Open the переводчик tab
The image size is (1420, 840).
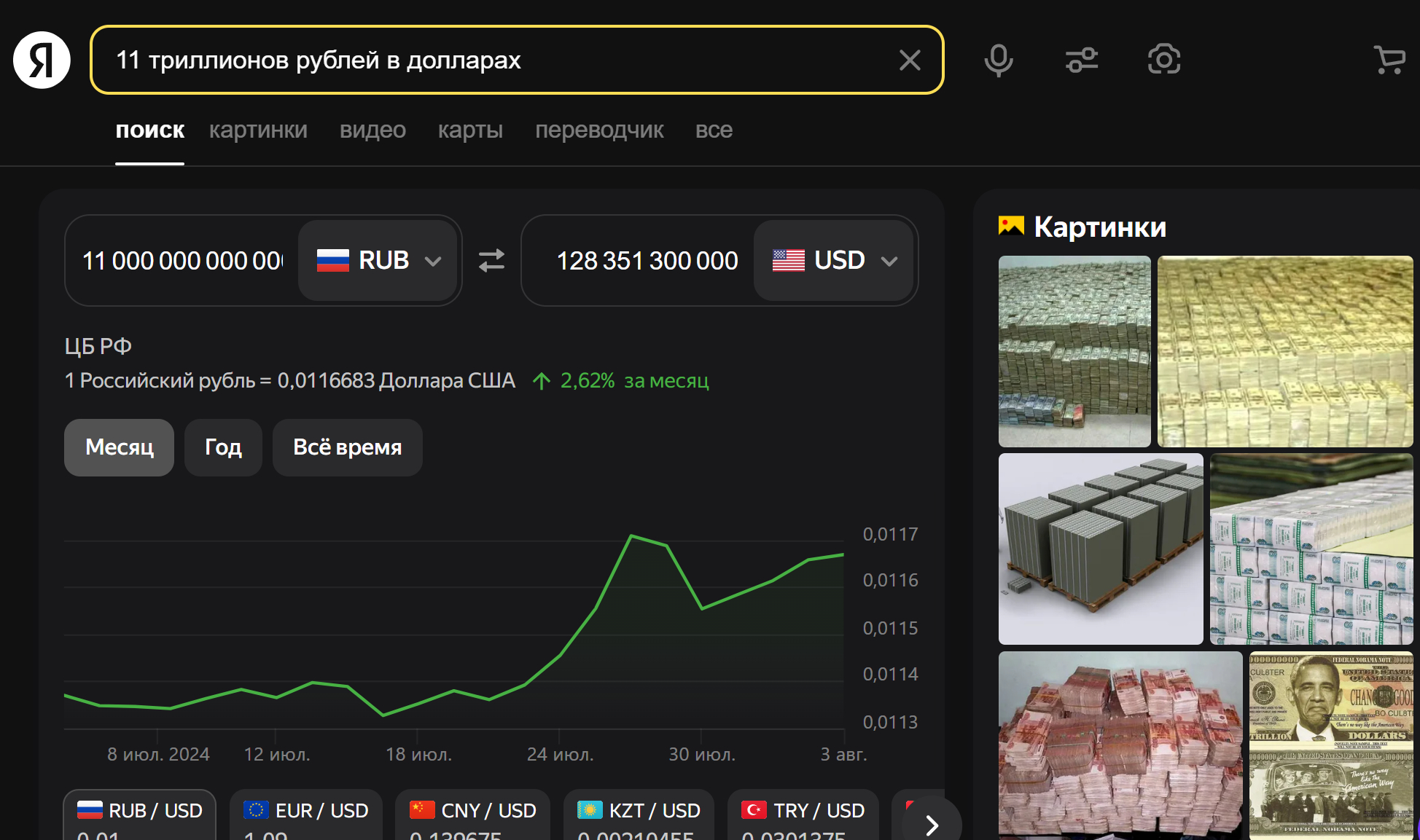click(598, 130)
